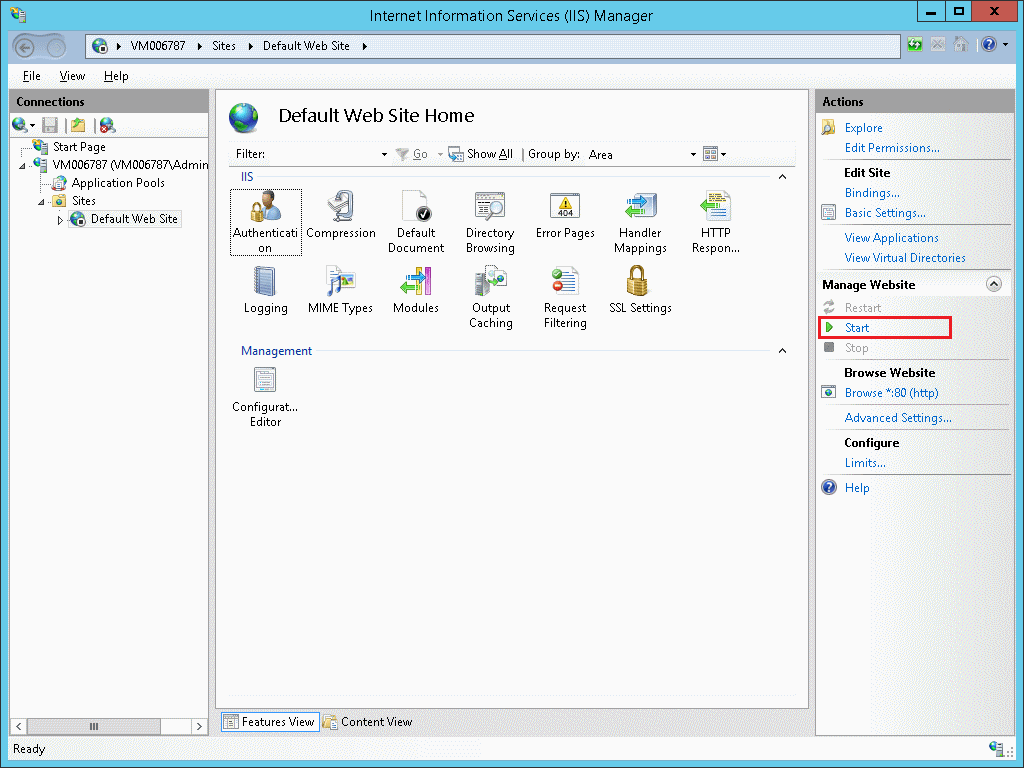1024x768 pixels.
Task: Select Application Pools in Connections tree
Action: click(118, 183)
